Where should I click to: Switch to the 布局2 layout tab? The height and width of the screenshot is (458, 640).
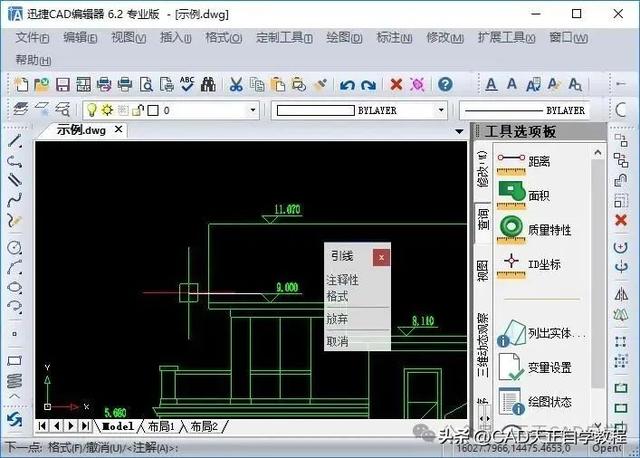[x=204, y=427]
